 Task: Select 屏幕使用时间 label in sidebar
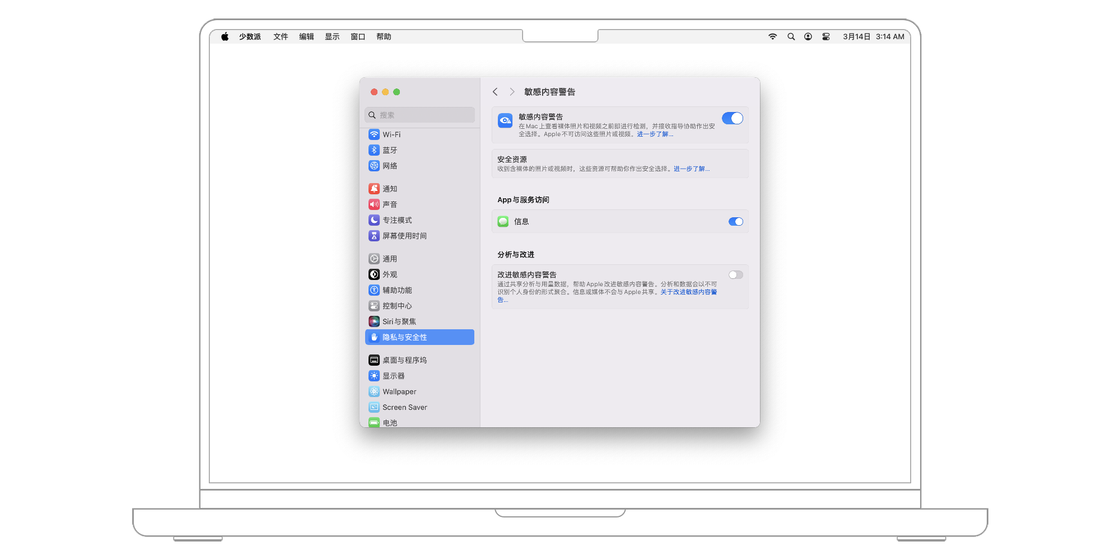(x=404, y=236)
